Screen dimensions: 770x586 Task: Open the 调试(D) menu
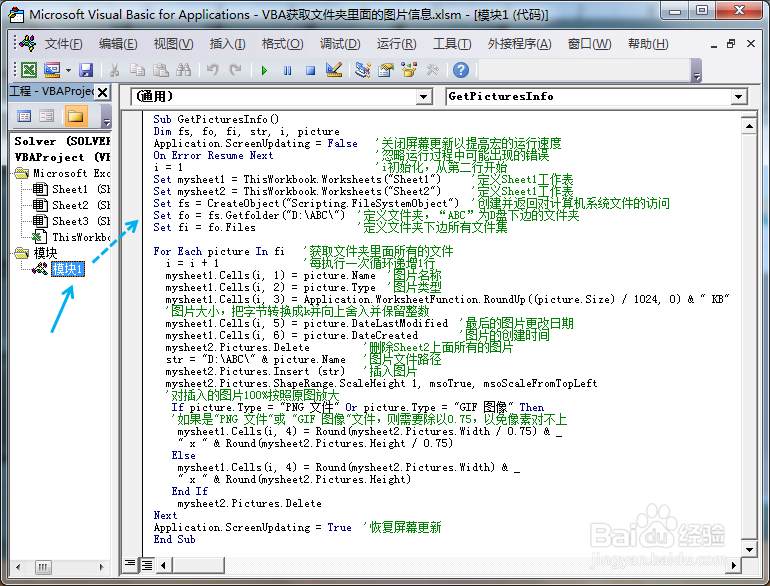(x=340, y=44)
